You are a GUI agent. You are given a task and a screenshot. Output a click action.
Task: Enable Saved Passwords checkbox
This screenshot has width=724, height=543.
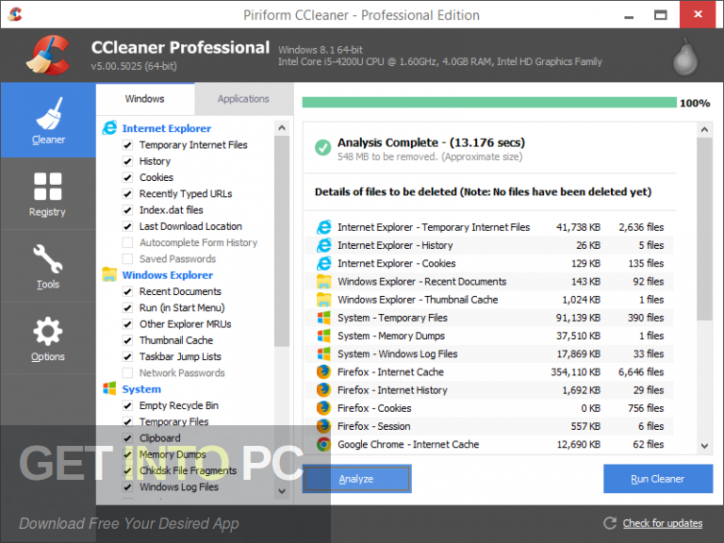click(127, 259)
